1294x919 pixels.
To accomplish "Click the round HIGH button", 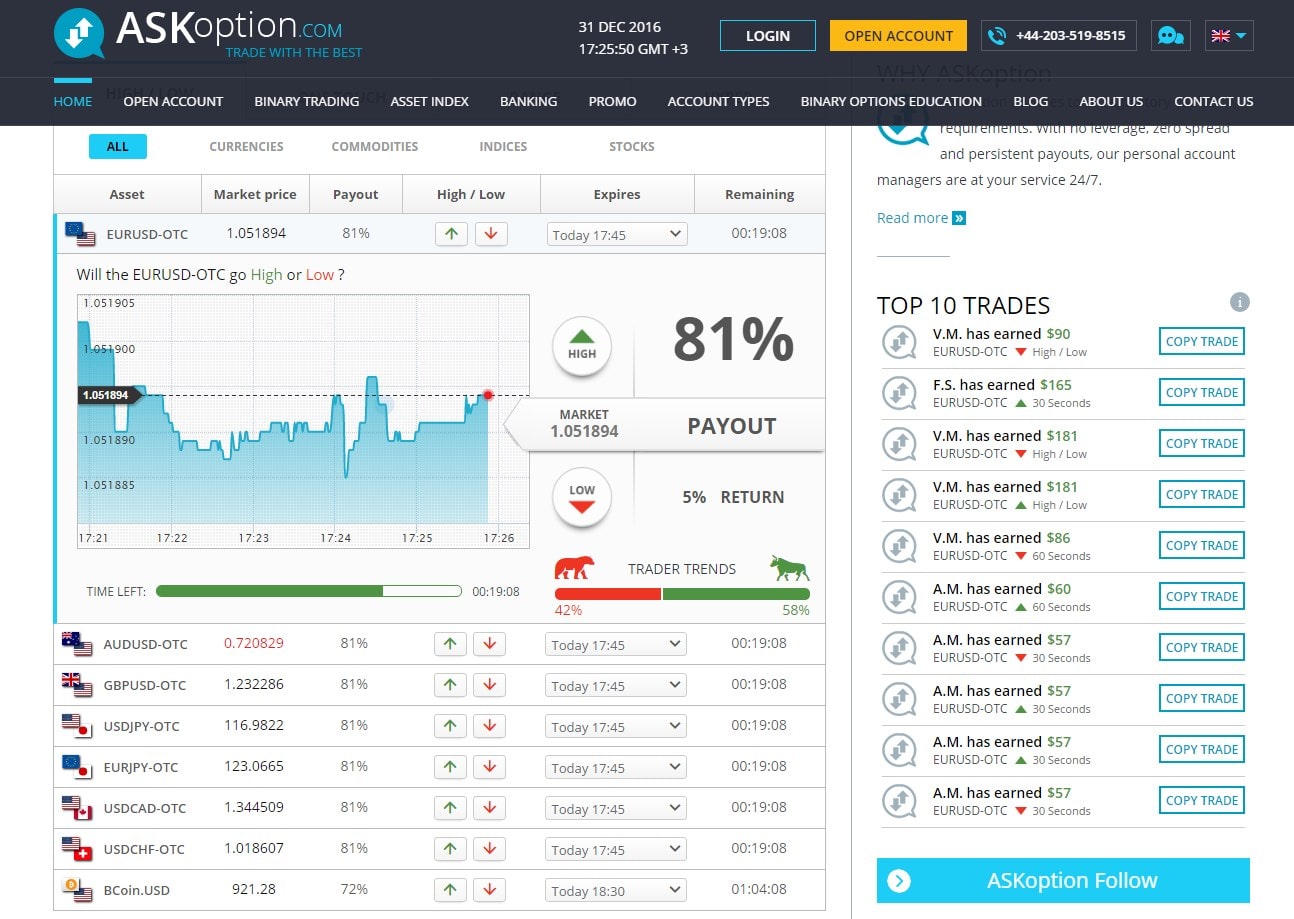I will coord(581,346).
